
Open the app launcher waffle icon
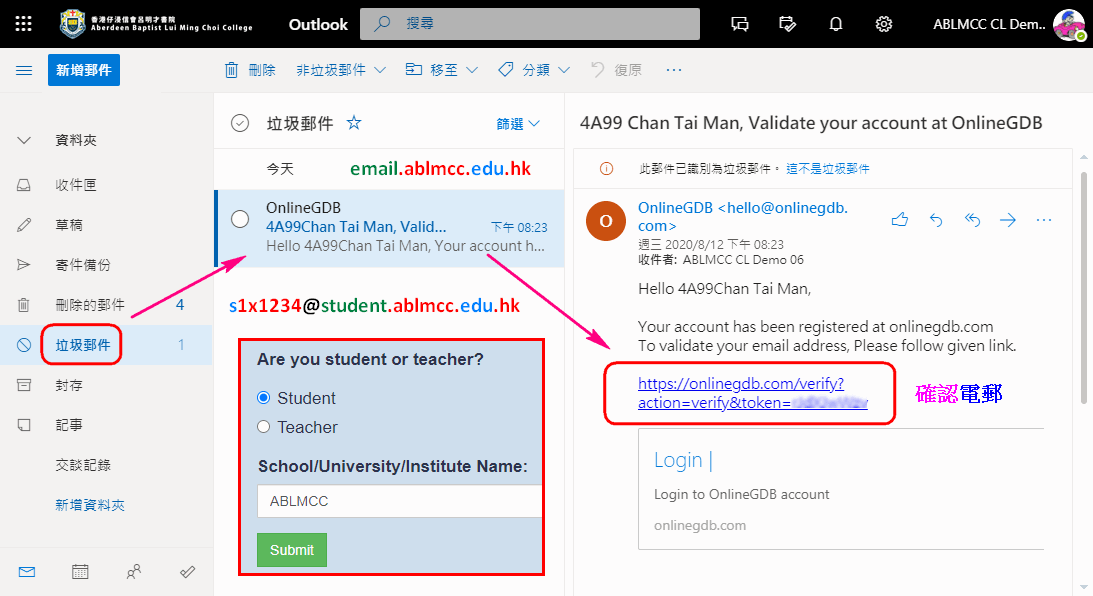tap(24, 24)
